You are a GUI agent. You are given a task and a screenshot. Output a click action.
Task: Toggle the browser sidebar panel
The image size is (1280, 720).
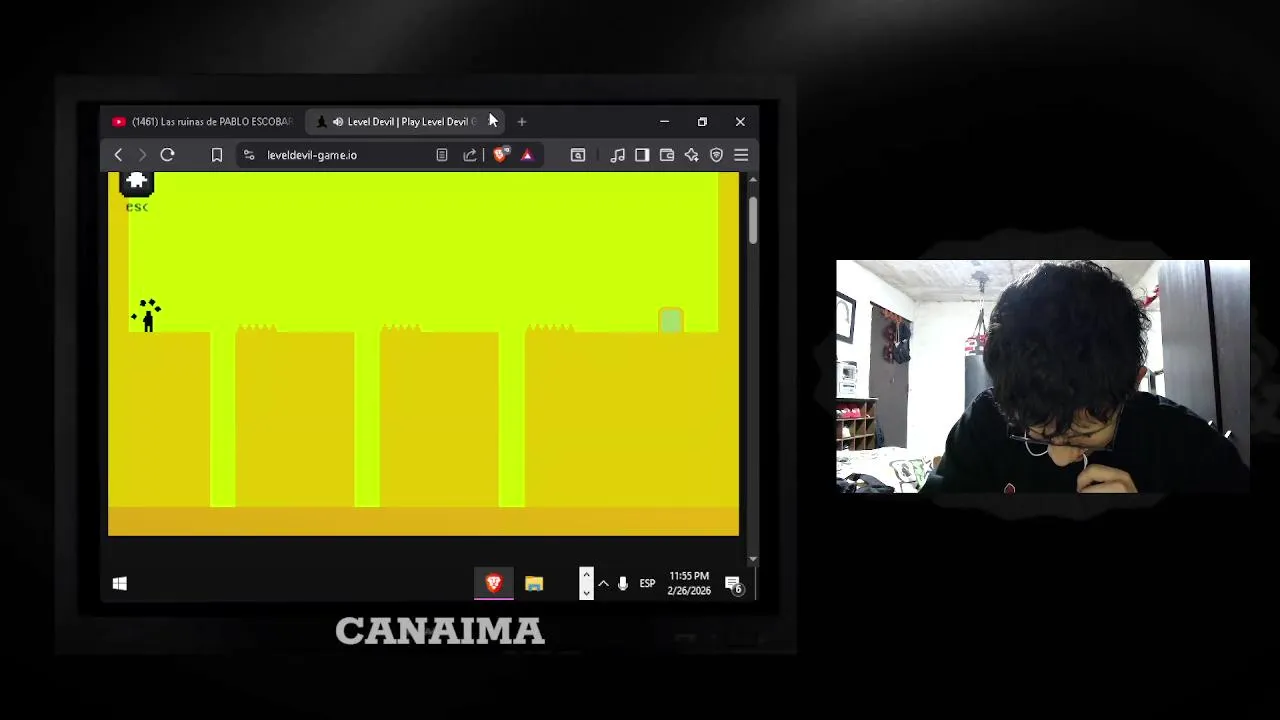[642, 155]
